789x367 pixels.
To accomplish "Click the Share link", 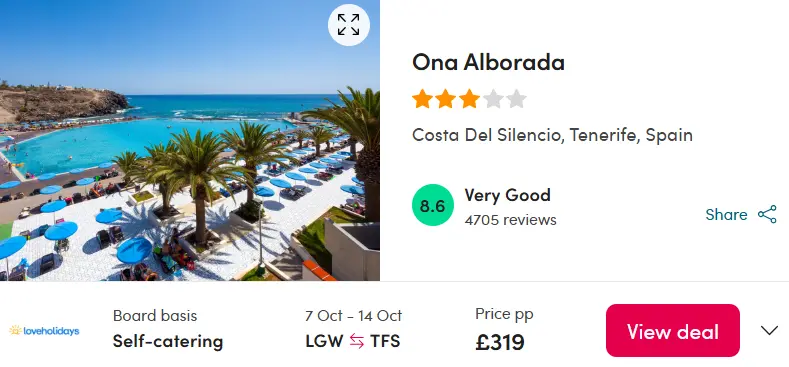I will [726, 214].
